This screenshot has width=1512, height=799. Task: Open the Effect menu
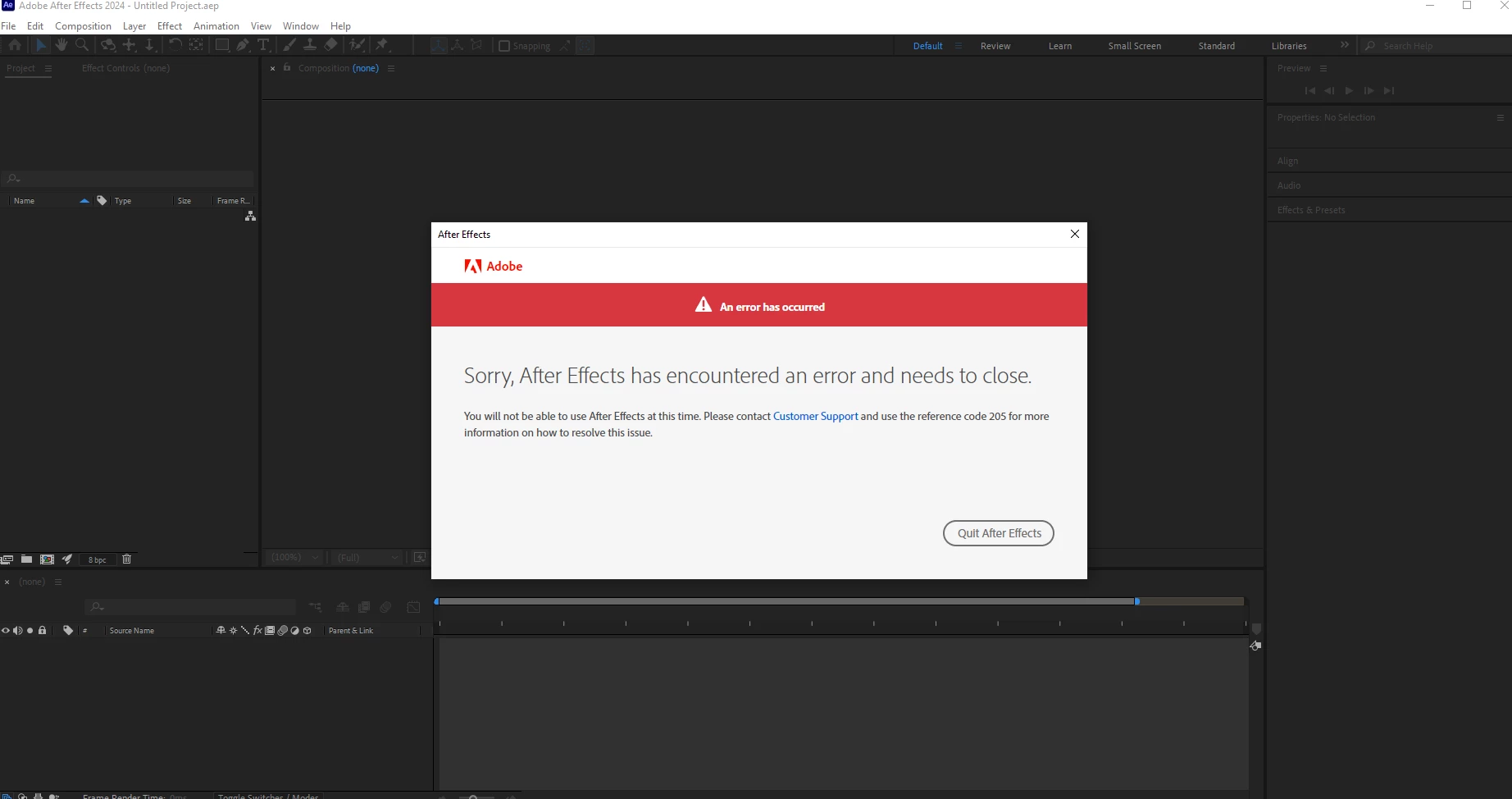point(170,26)
